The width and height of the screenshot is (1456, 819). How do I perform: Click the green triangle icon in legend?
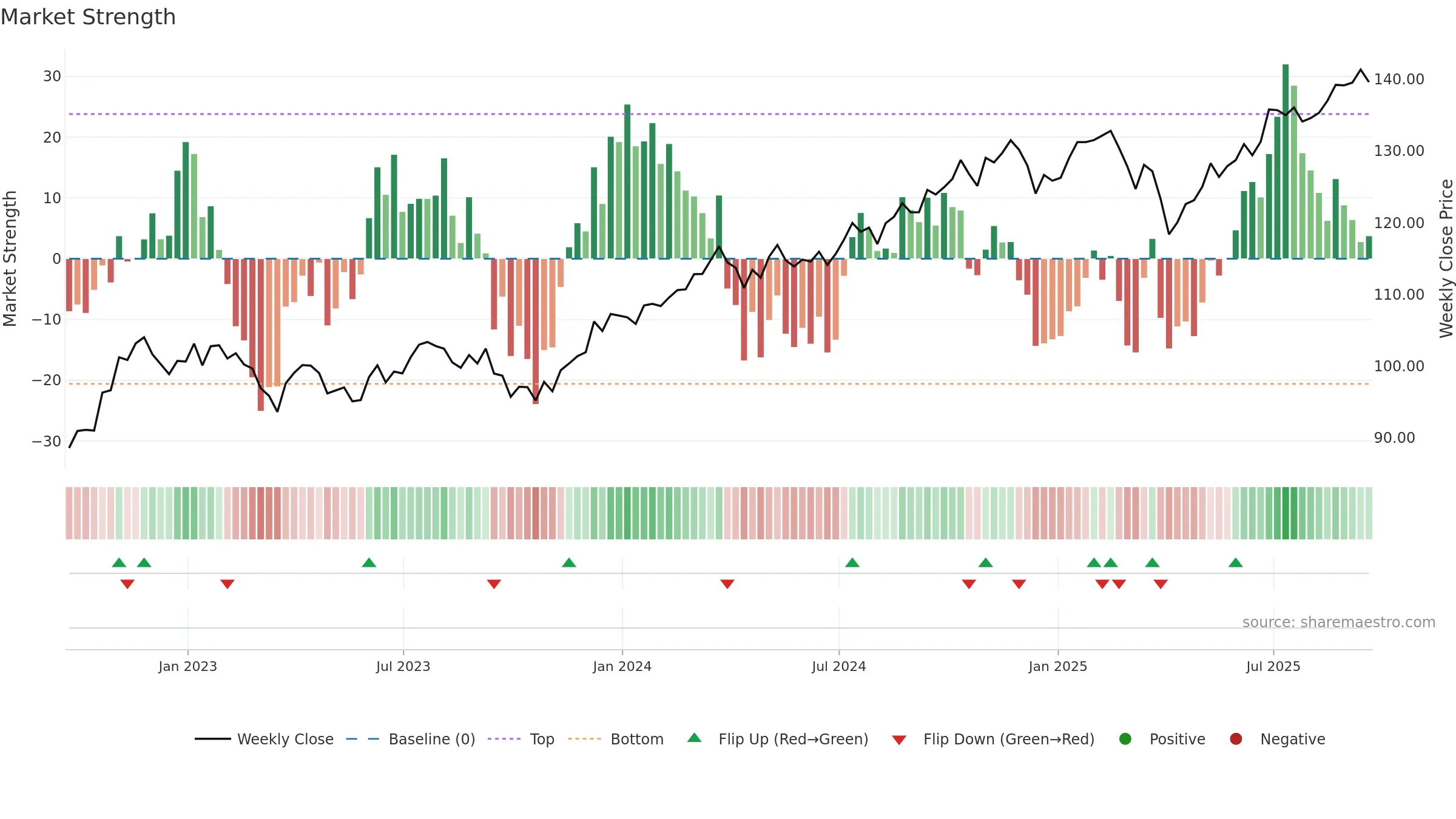695,738
